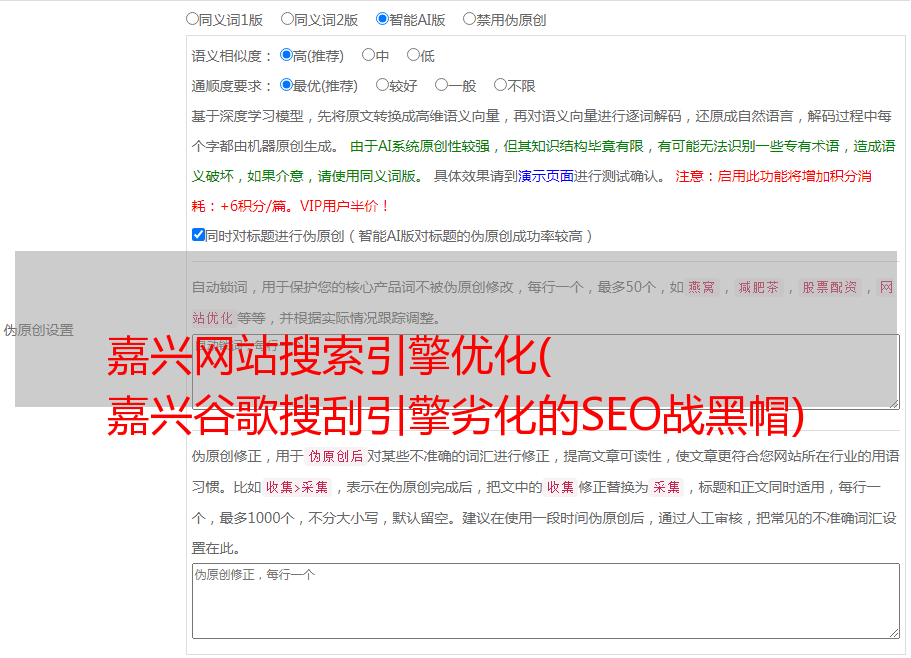This screenshot has width=911, height=658.
Task: Set 语义相似度 to 高(推荐)
Action: point(286,55)
